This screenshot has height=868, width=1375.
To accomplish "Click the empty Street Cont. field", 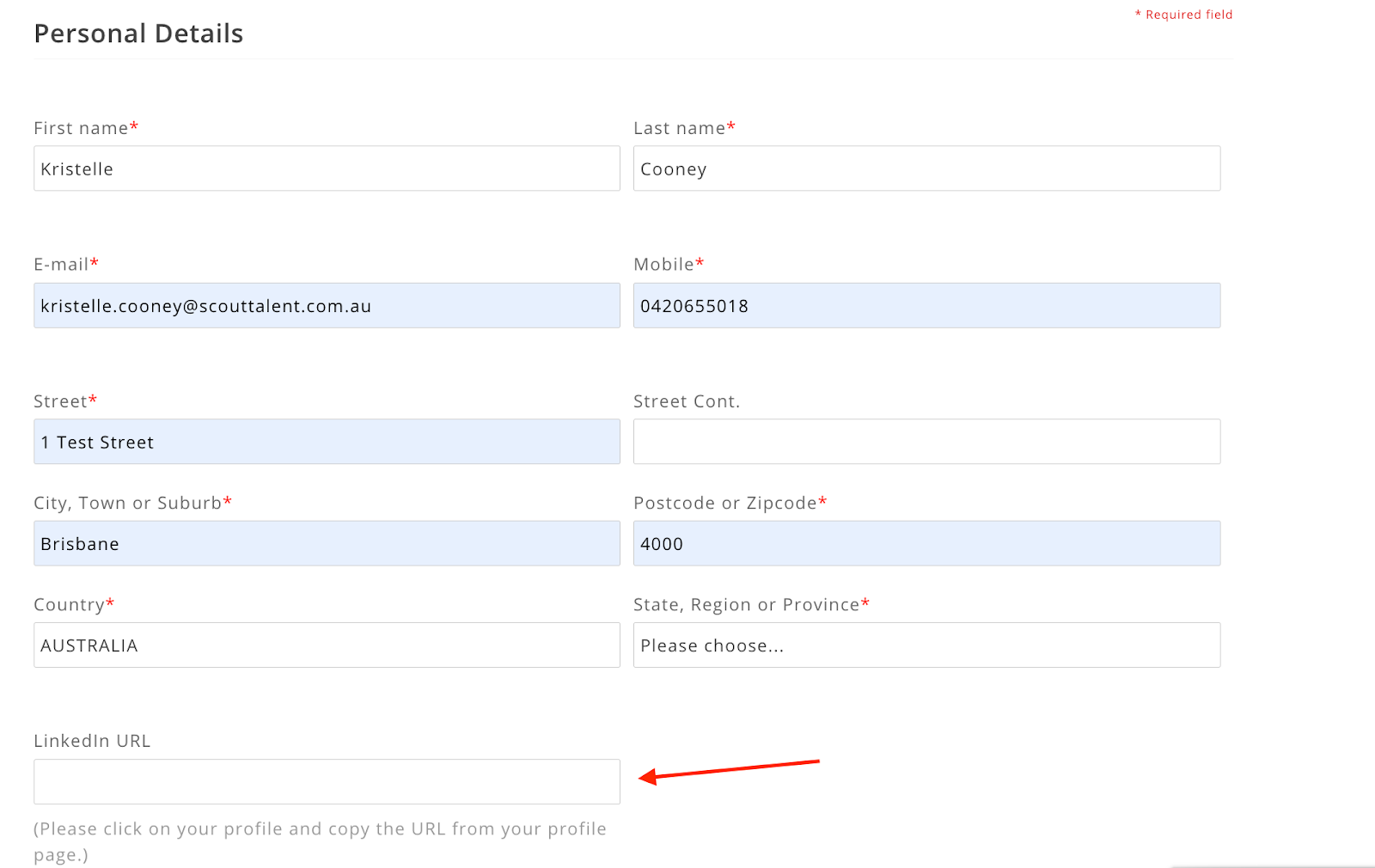I will point(926,441).
